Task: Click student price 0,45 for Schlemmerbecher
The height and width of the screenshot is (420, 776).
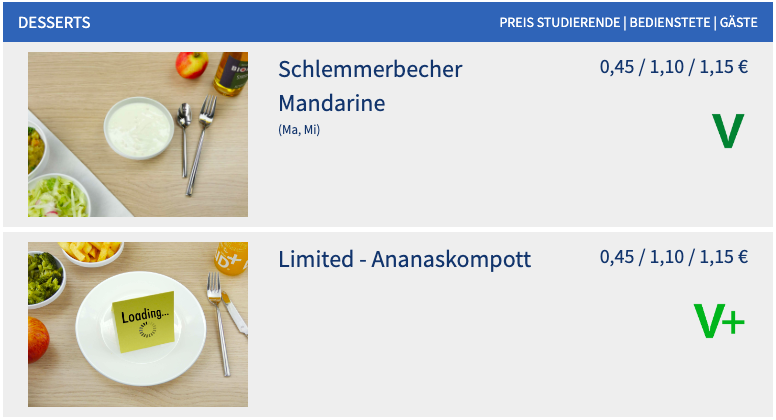Action: pos(617,67)
